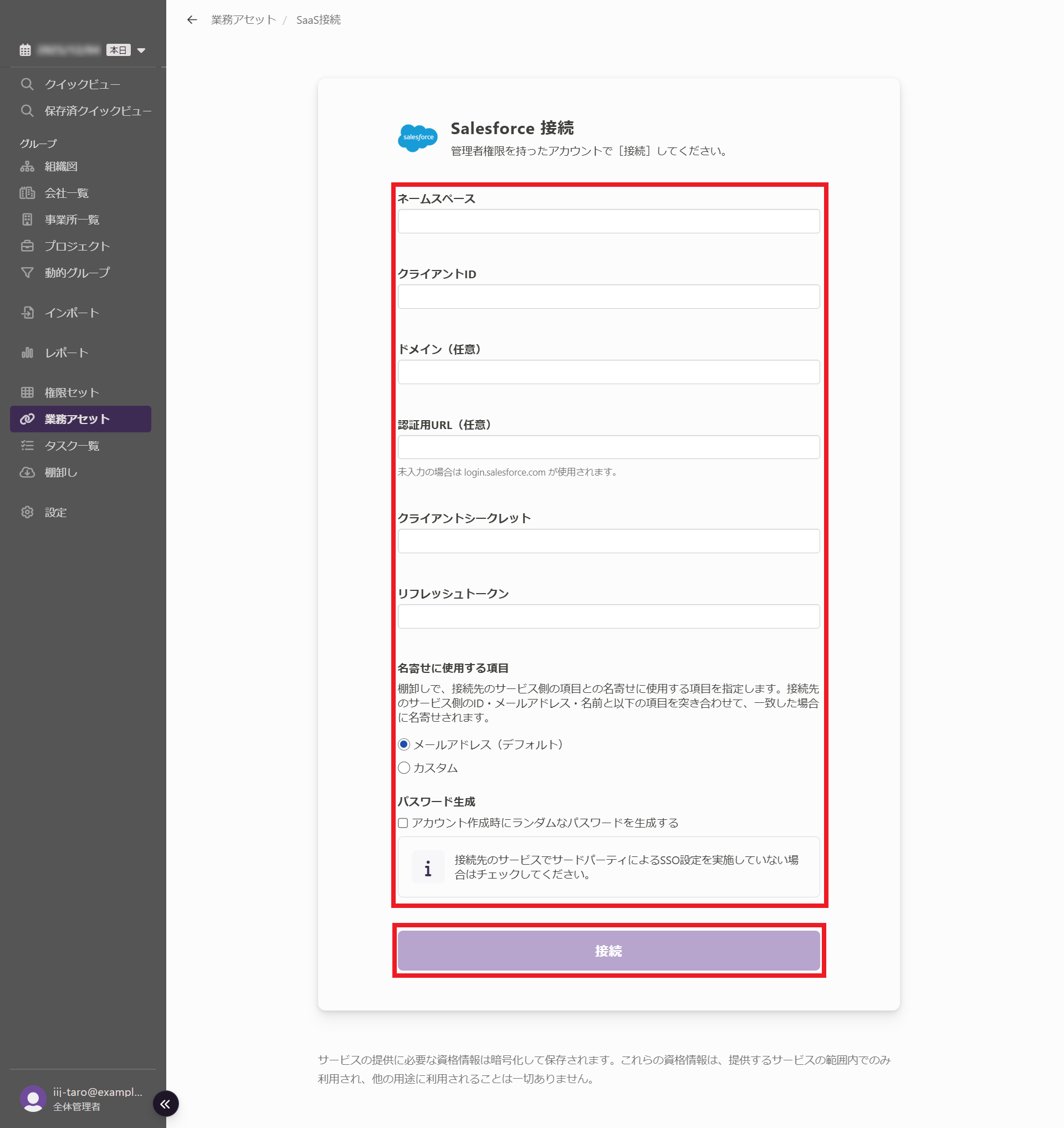Open the calendar date icon
1064x1128 pixels.
(x=25, y=50)
